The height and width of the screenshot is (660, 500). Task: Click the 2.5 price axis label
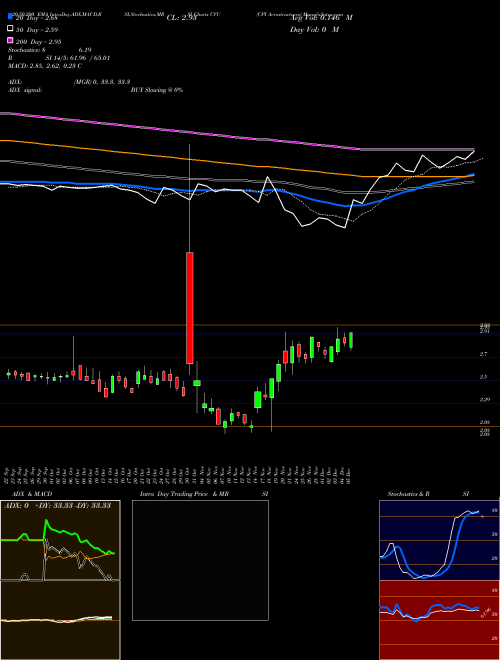(x=484, y=377)
